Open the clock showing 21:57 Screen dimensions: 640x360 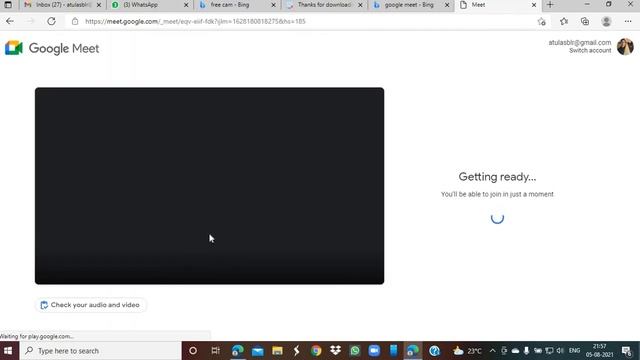600,351
